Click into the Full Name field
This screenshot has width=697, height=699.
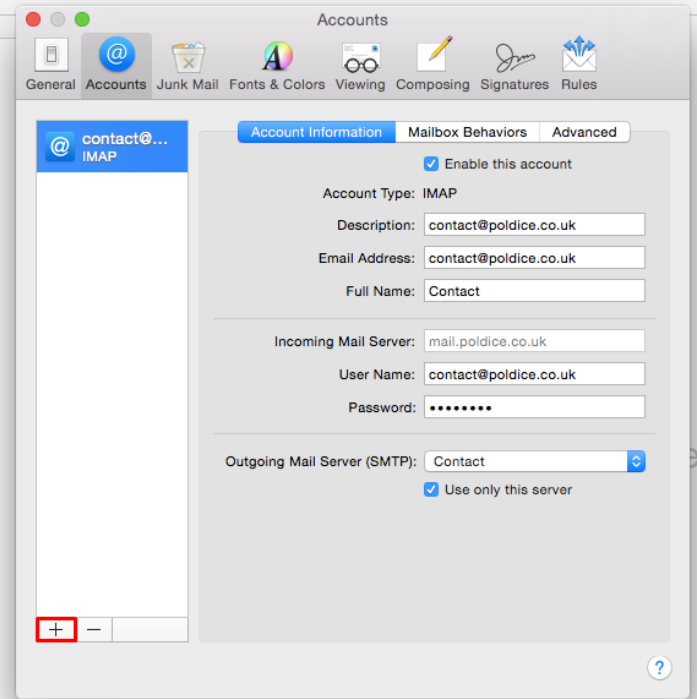[x=534, y=291]
